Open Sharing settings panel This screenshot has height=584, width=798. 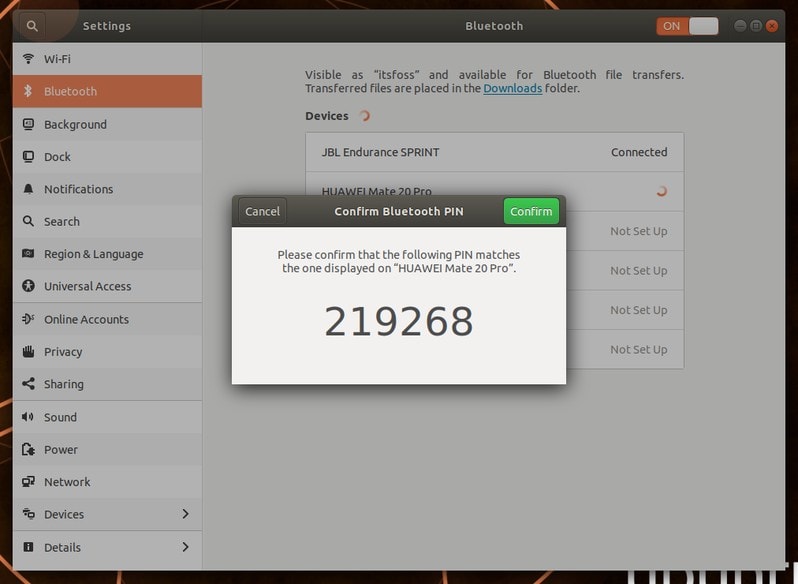(107, 384)
